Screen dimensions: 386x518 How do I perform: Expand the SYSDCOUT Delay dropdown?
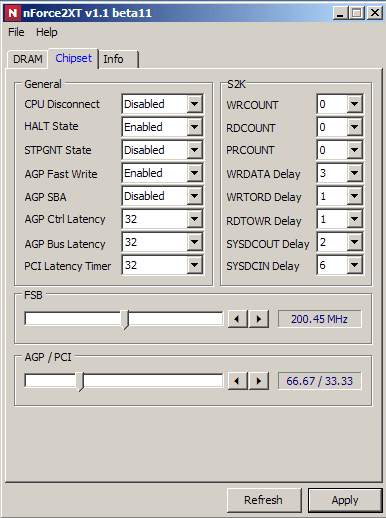click(340, 242)
